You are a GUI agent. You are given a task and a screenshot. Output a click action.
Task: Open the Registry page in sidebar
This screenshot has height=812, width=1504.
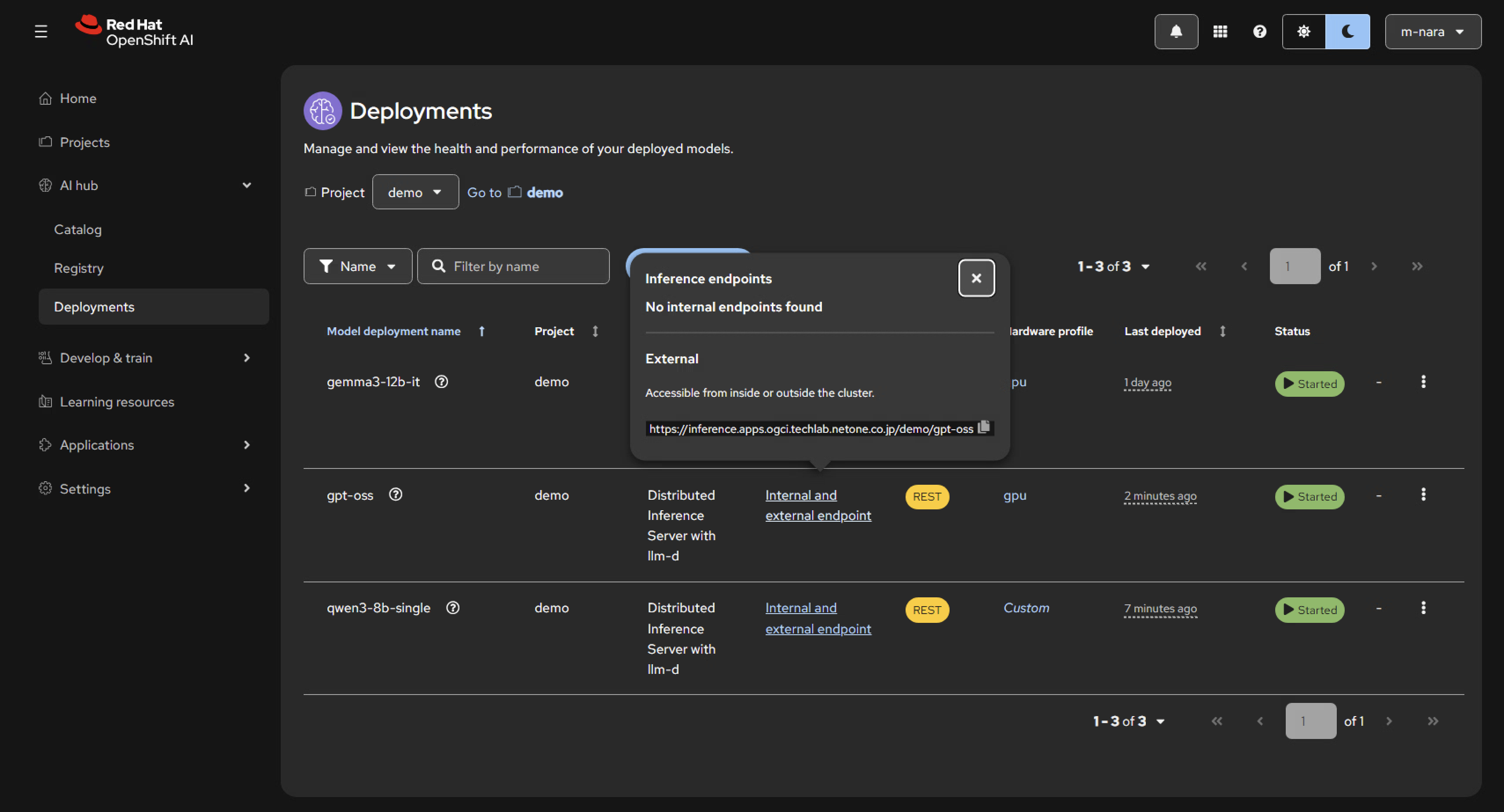click(79, 268)
